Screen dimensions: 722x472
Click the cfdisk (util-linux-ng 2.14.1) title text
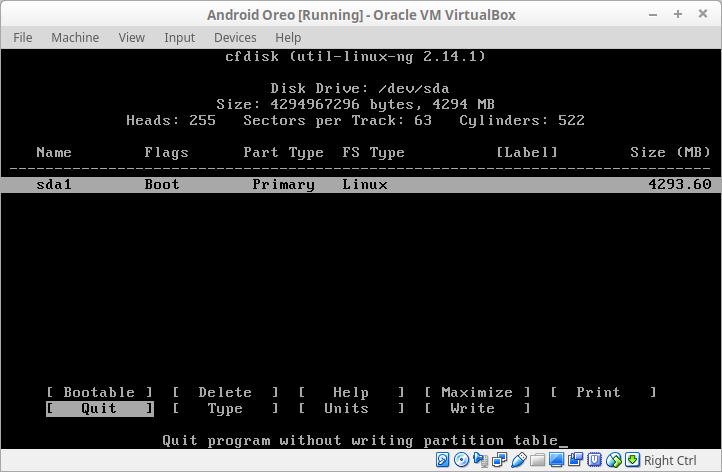[x=355, y=57]
